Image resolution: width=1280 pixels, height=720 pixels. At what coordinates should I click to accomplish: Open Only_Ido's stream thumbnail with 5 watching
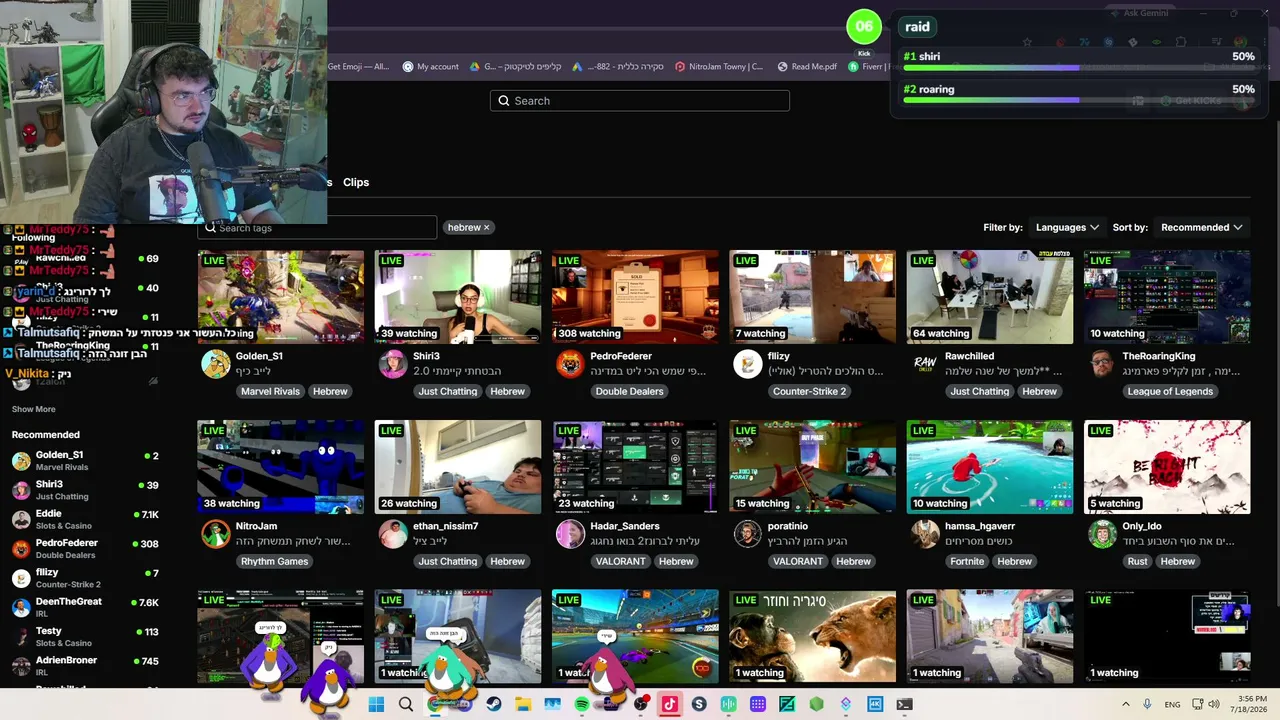tap(1167, 467)
